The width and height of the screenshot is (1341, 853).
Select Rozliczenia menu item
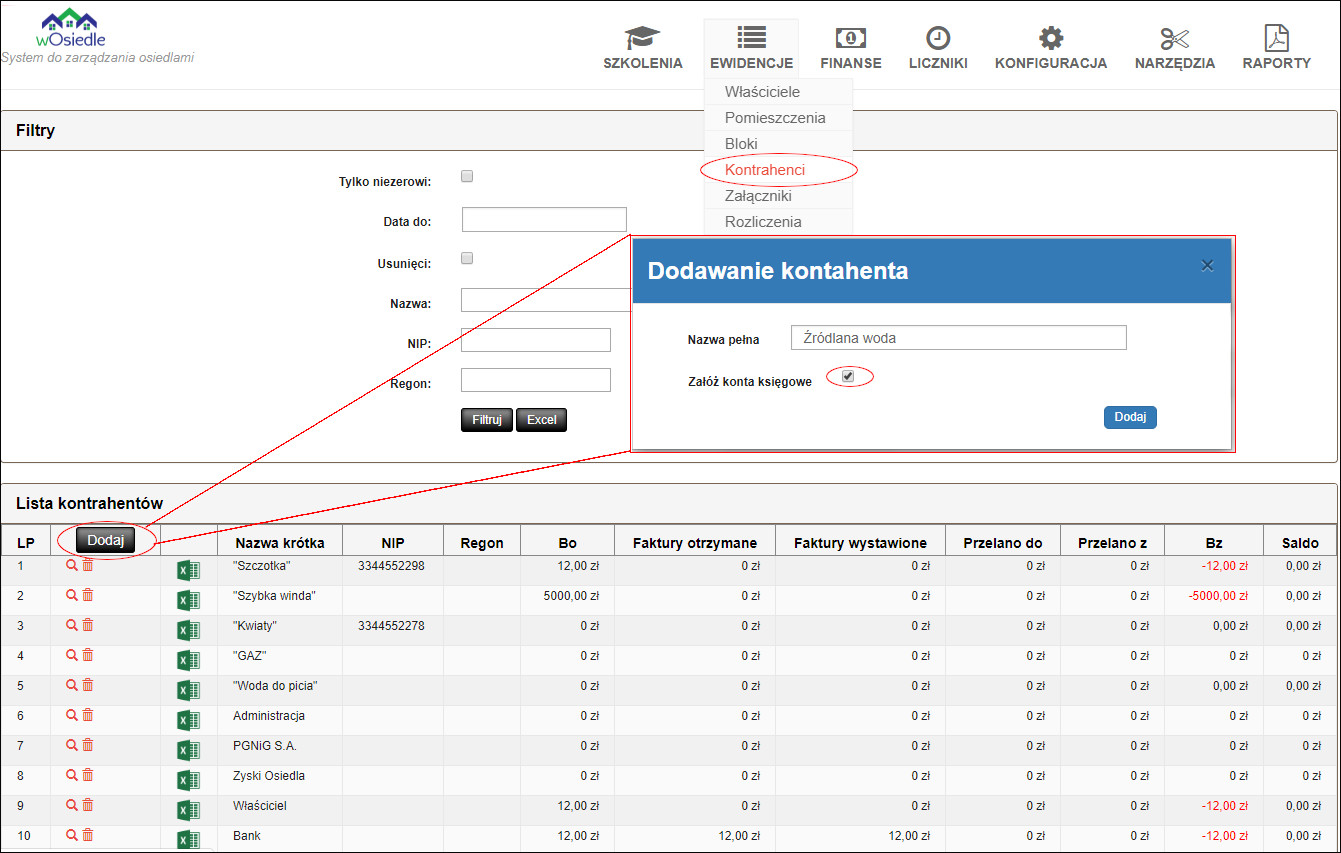763,222
